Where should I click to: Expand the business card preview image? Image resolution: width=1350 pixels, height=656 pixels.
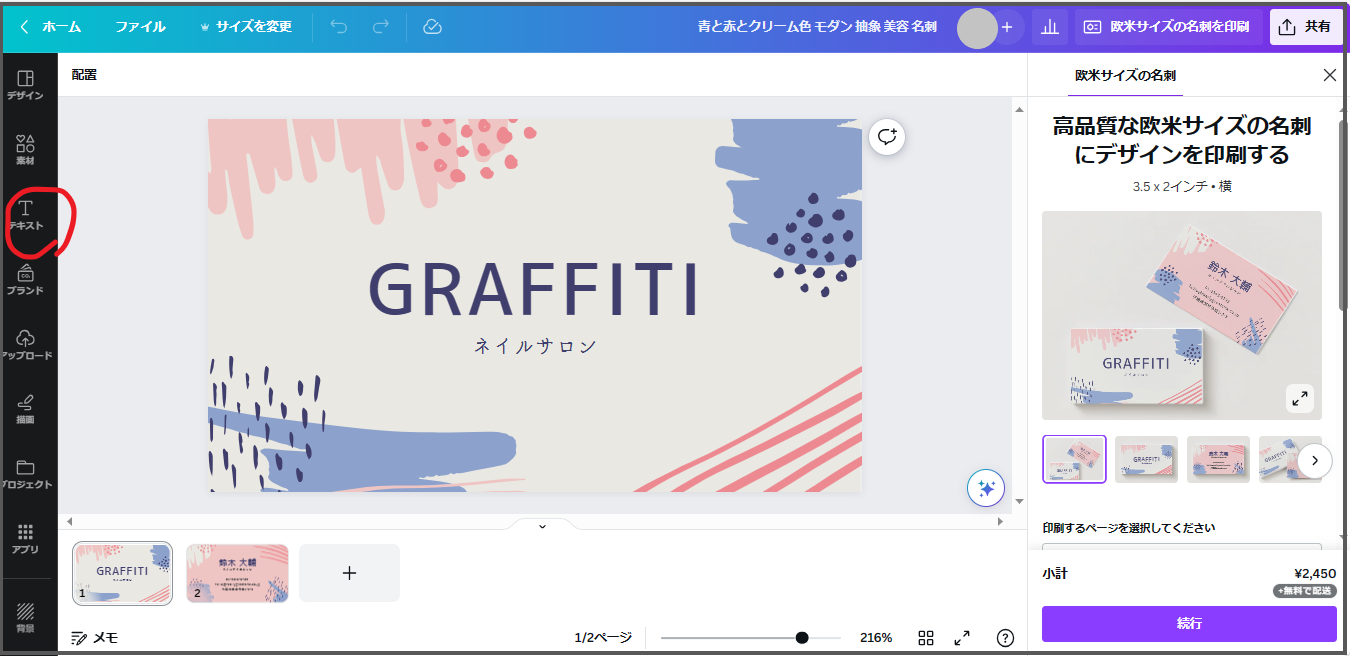pyautogui.click(x=1299, y=398)
